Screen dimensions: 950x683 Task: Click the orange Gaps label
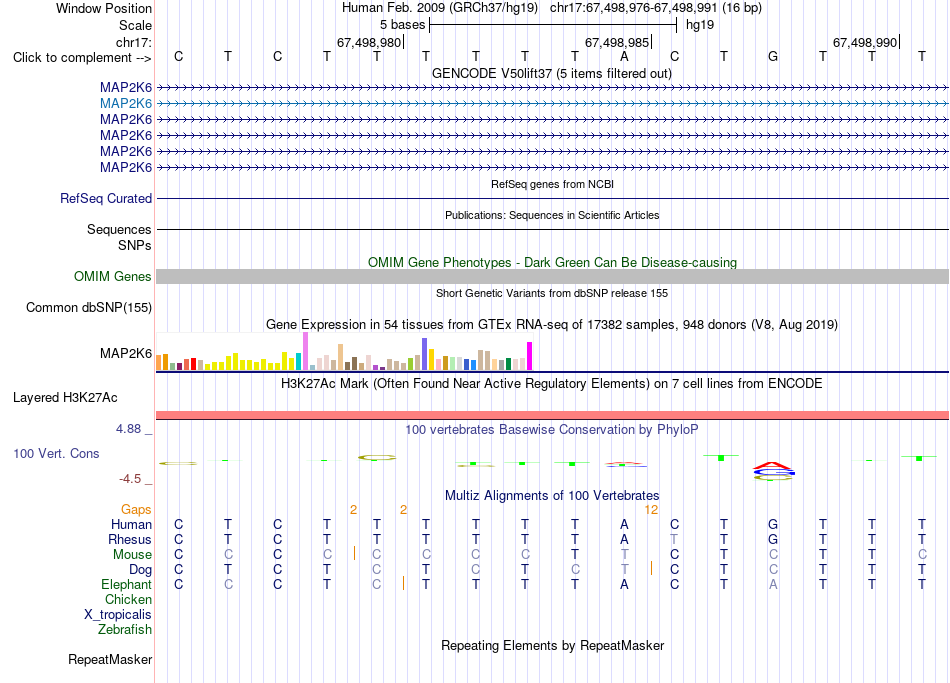[x=136, y=510]
